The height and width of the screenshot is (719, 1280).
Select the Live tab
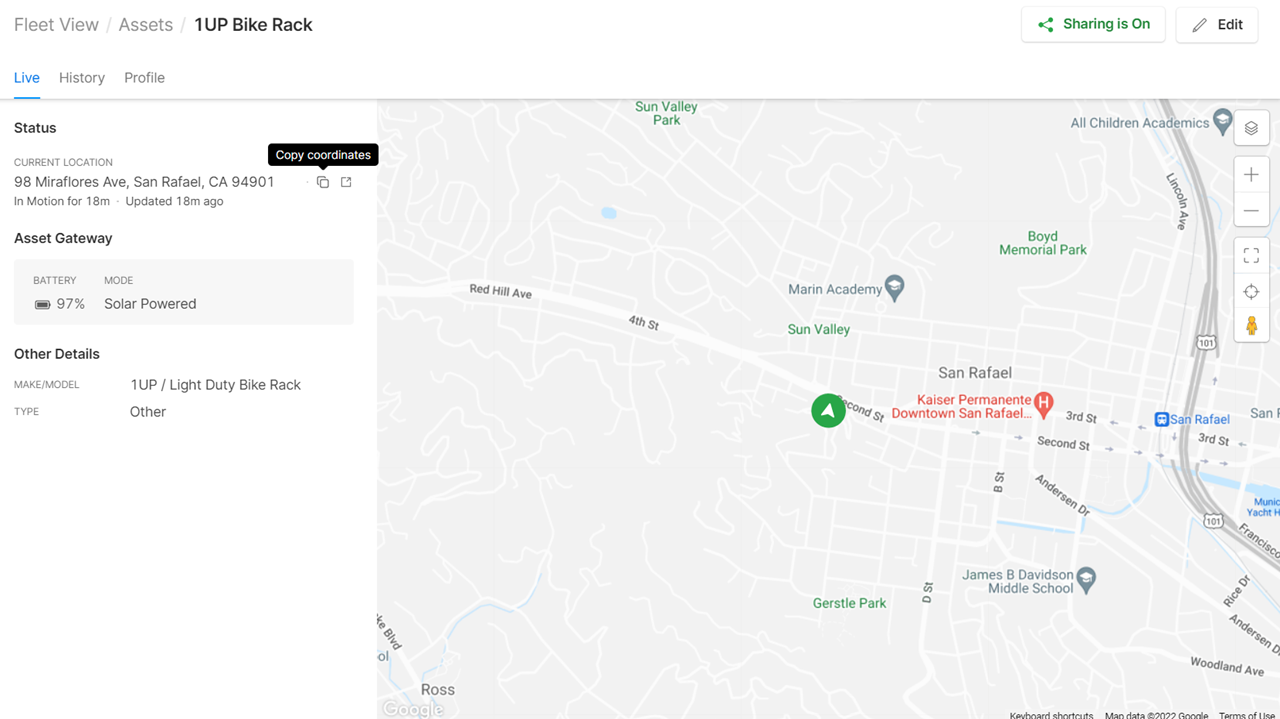click(27, 78)
